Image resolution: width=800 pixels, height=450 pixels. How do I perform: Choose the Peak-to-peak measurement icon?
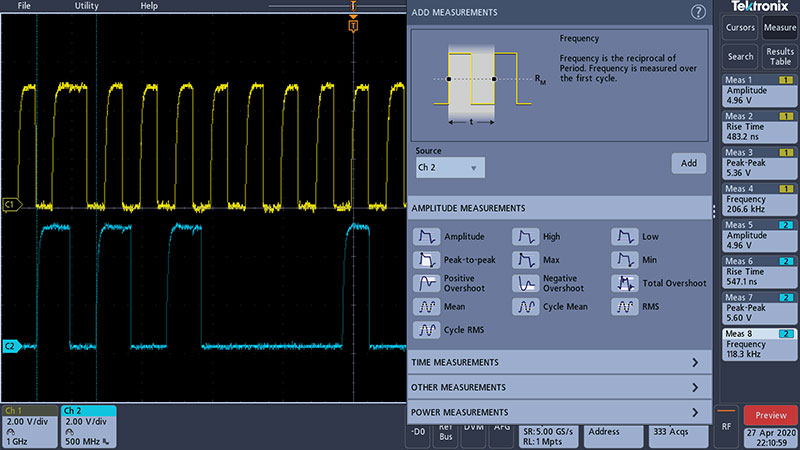tap(427, 260)
